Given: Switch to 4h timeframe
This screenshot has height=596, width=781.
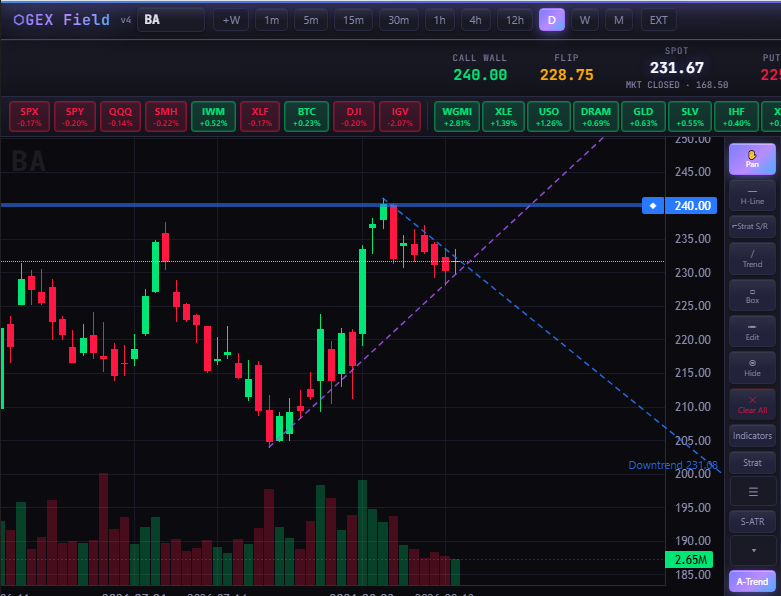Looking at the screenshot, I should click(x=475, y=20).
